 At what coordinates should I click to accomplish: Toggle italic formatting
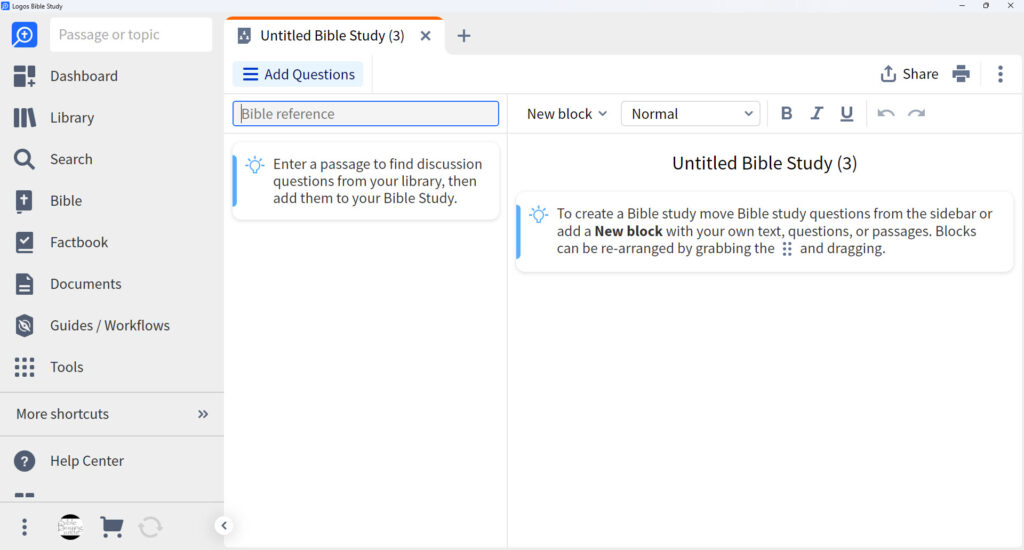(816, 114)
